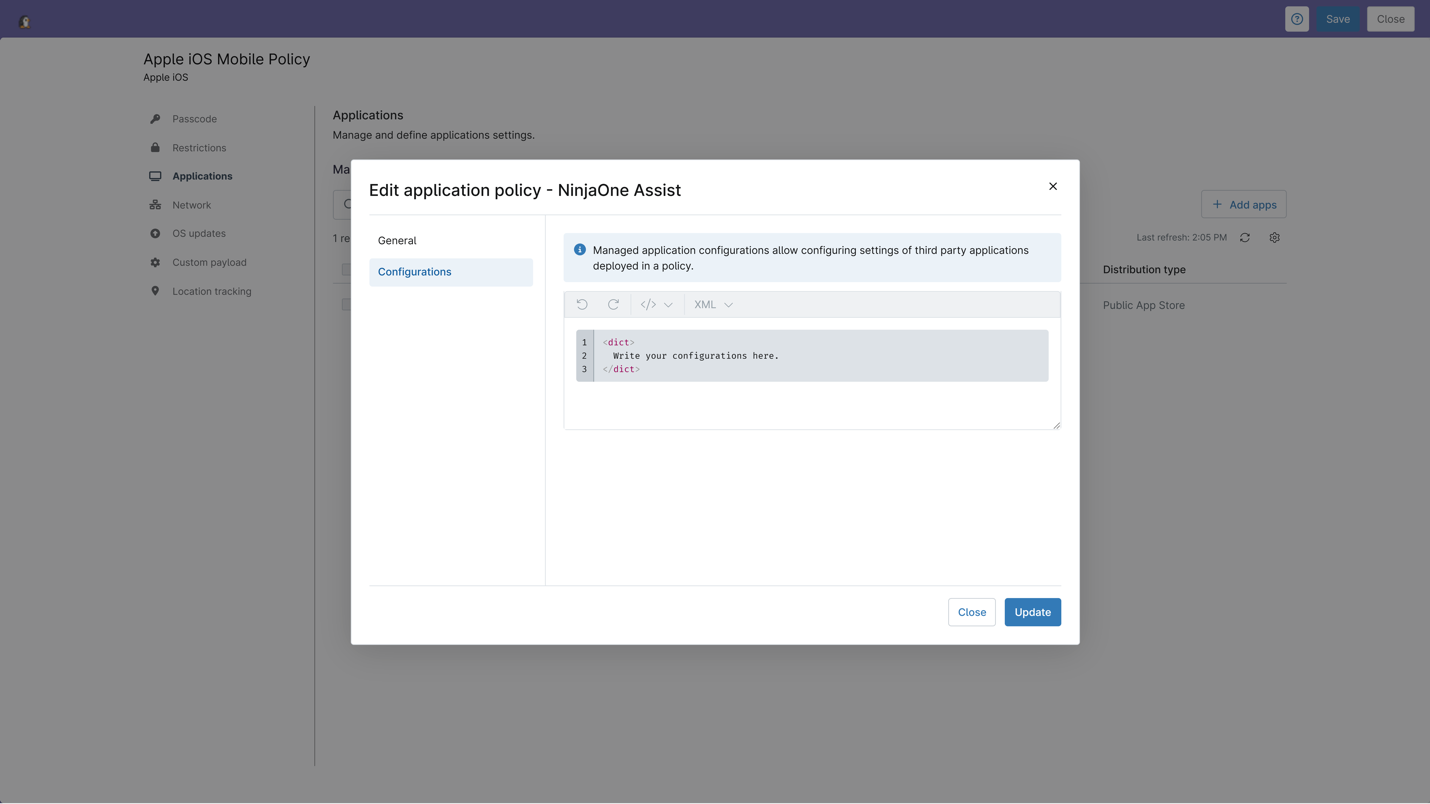
Task: Switch to the General tab of the dialog
Action: coord(397,240)
